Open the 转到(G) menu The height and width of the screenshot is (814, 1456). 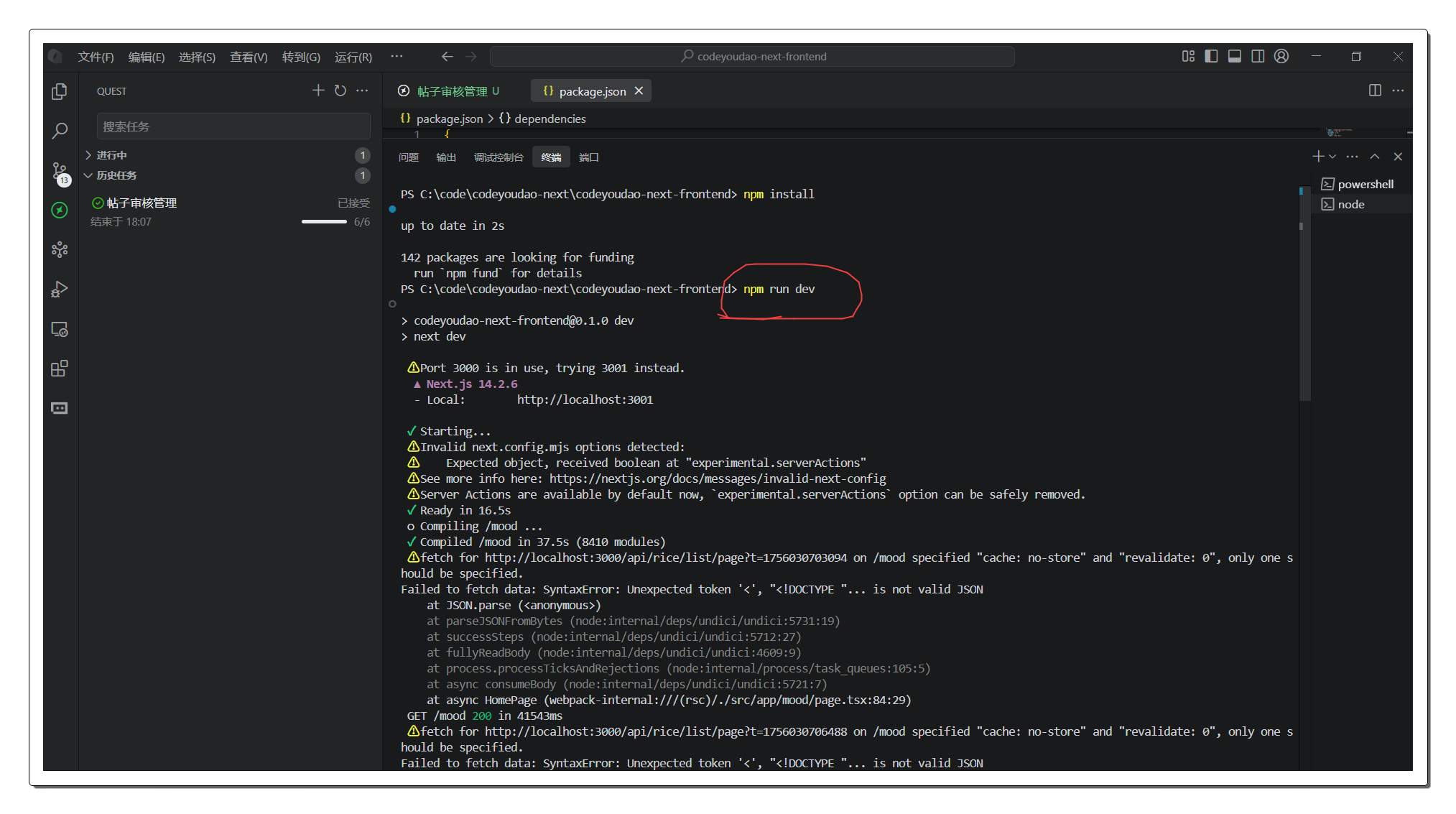coord(301,57)
